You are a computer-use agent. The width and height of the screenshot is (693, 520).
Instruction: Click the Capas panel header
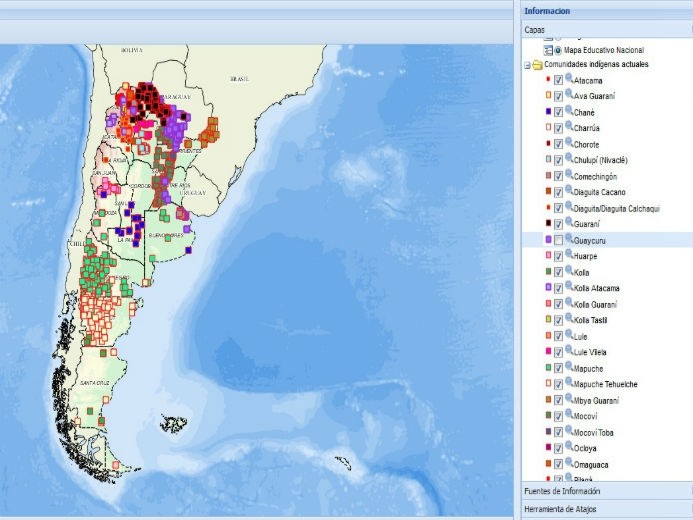535,30
